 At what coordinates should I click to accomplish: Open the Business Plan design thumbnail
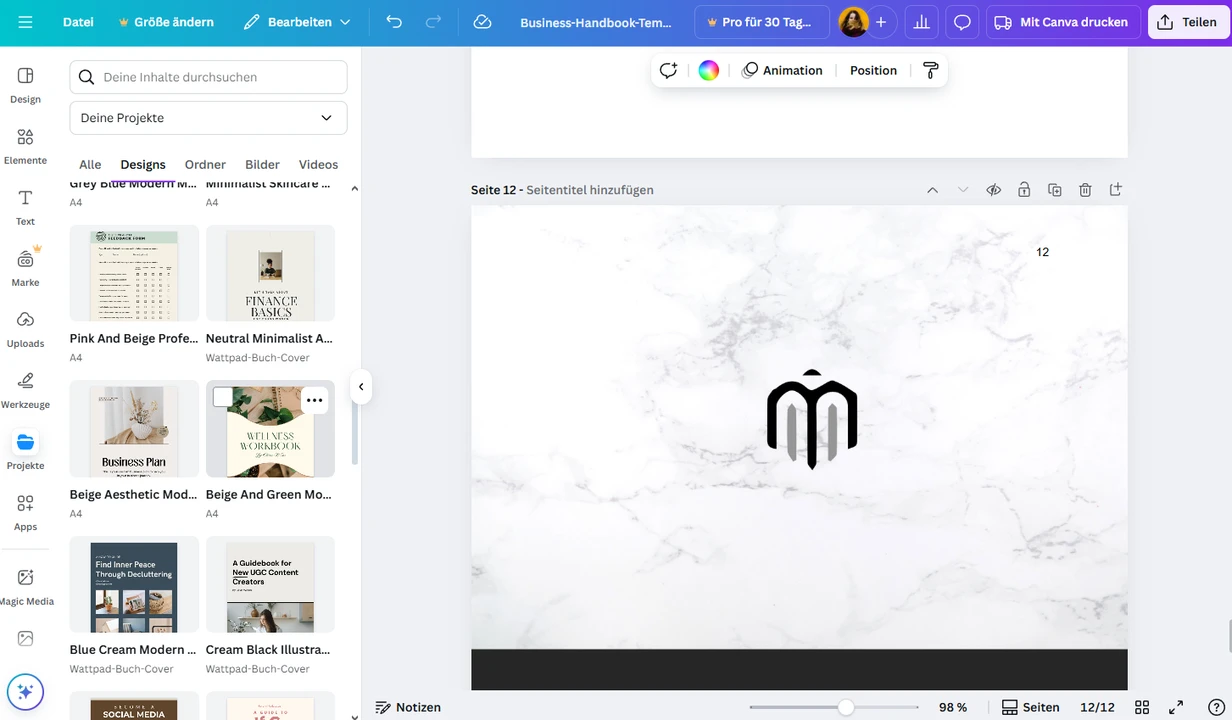point(134,429)
